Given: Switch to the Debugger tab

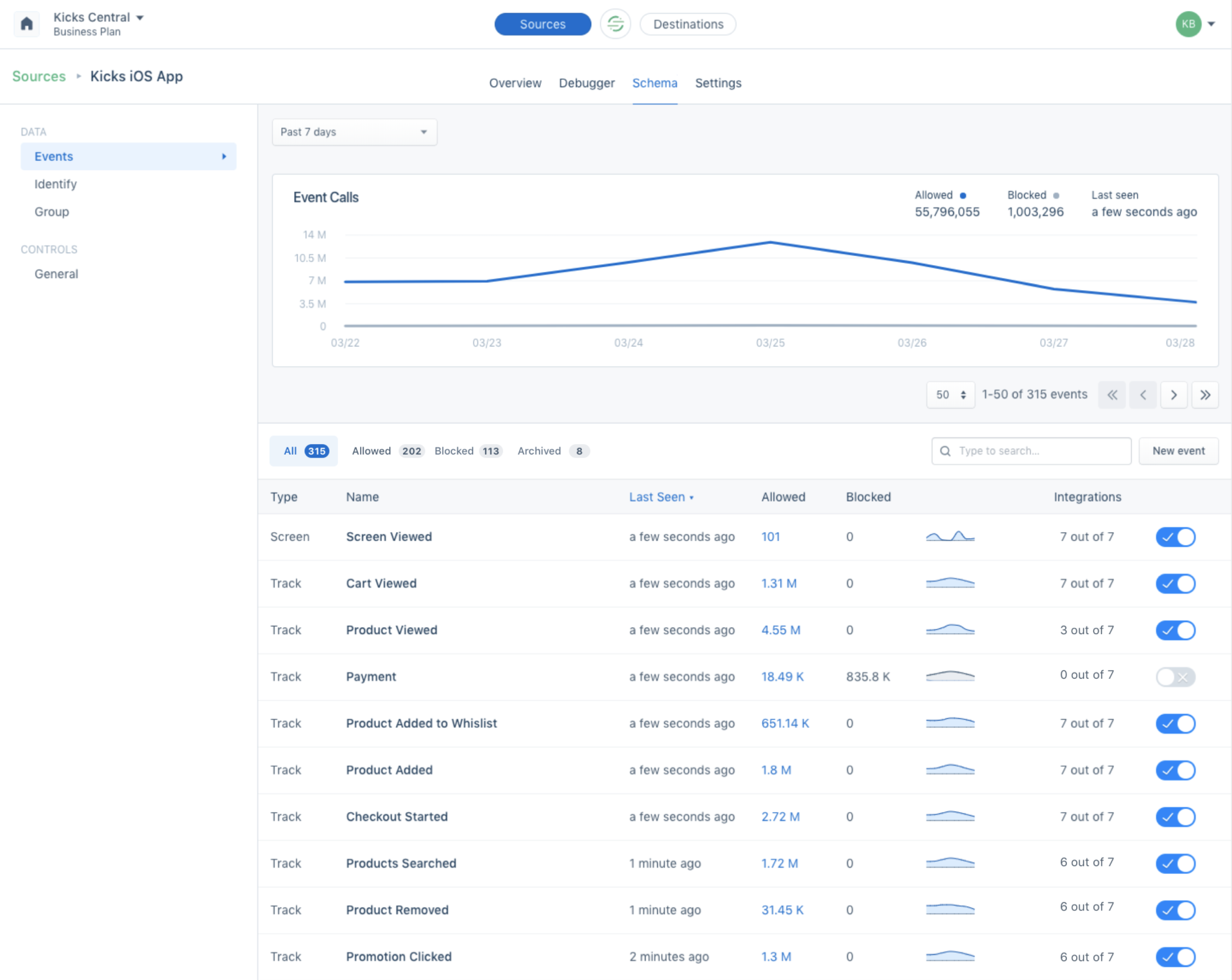Looking at the screenshot, I should [586, 83].
